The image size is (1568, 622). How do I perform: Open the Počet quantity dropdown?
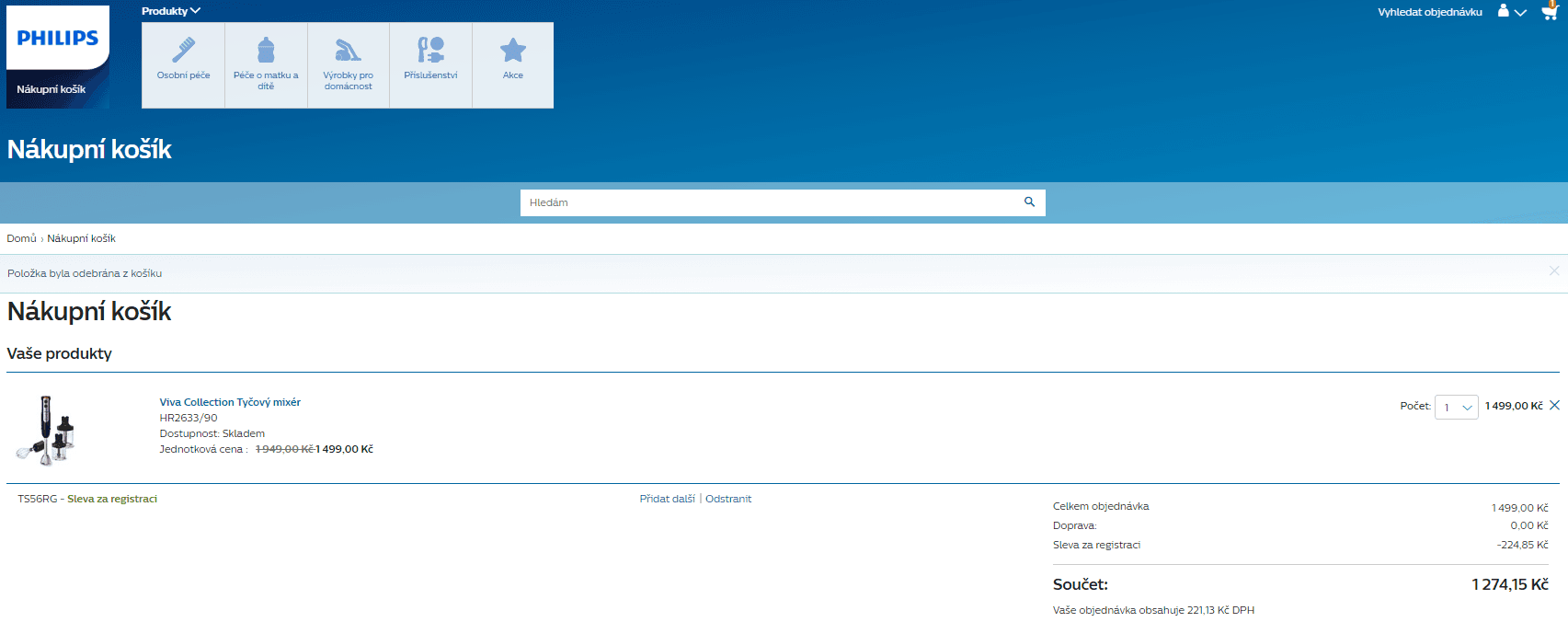point(1457,407)
